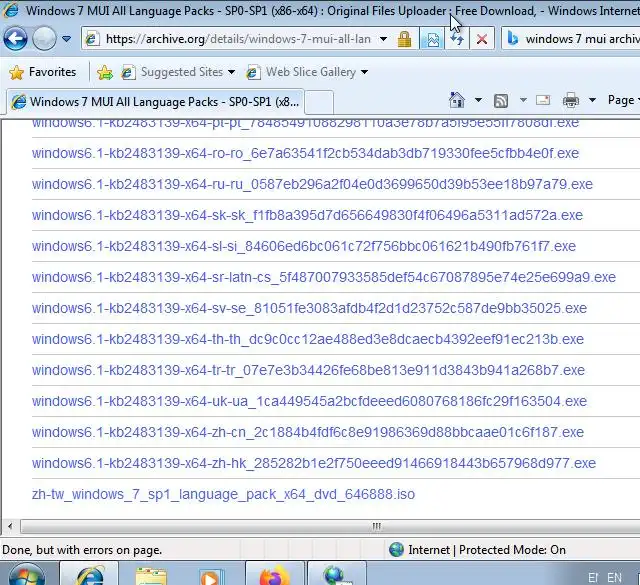Open the Page menu
This screenshot has height=585, width=640.
coord(623,100)
